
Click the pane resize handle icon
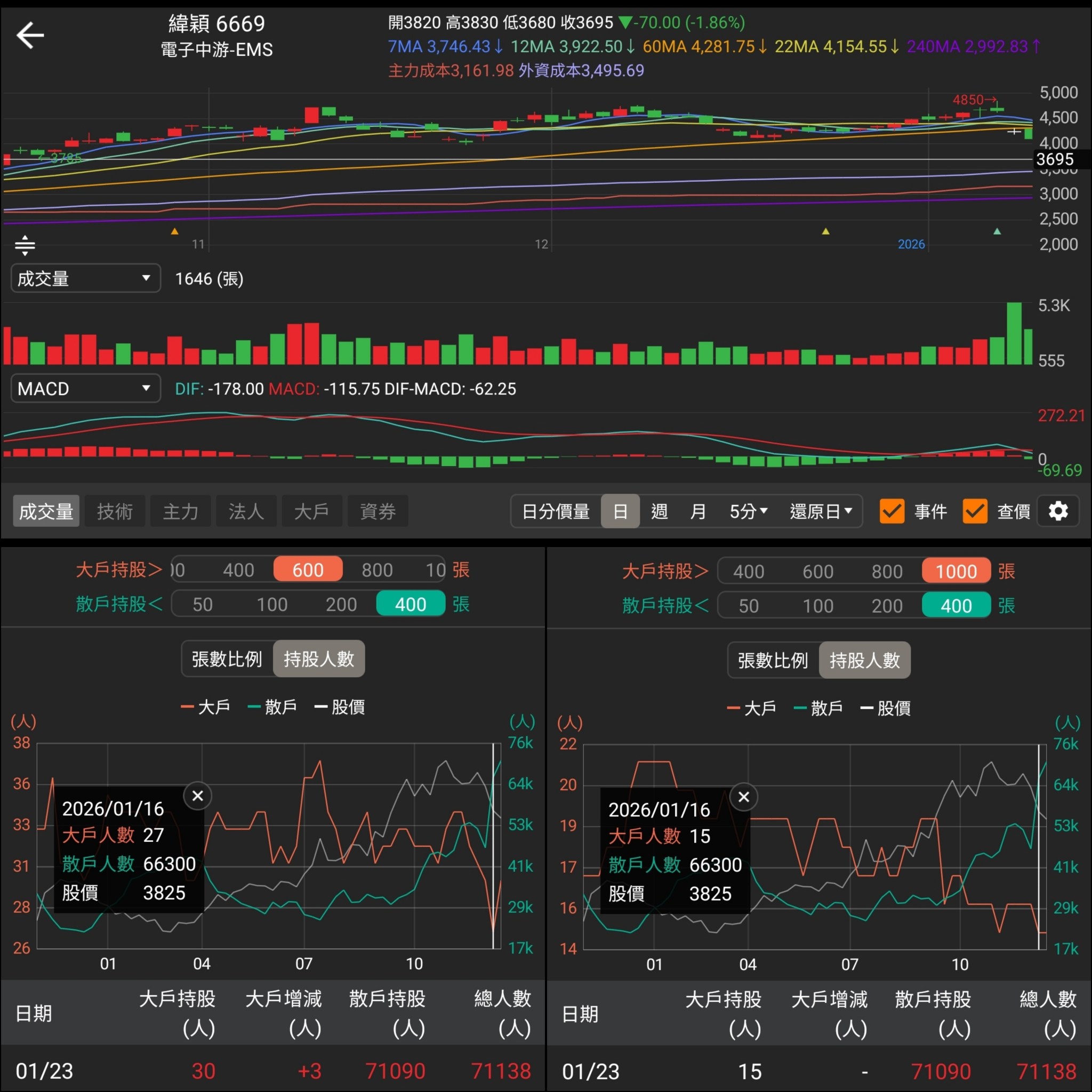25,245
